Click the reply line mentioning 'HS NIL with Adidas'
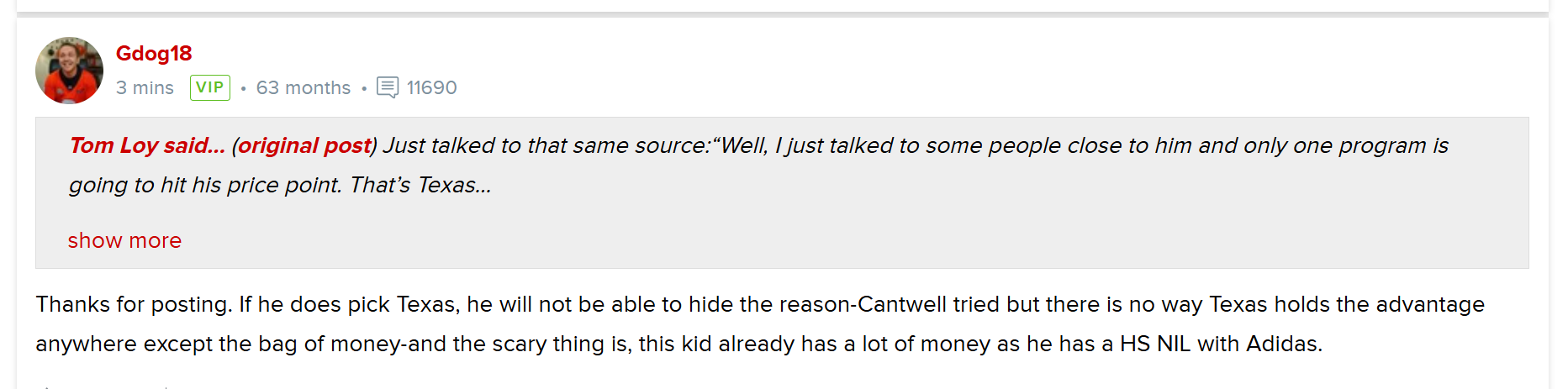Screen dimensions: 1568x389 pyautogui.click(x=679, y=344)
